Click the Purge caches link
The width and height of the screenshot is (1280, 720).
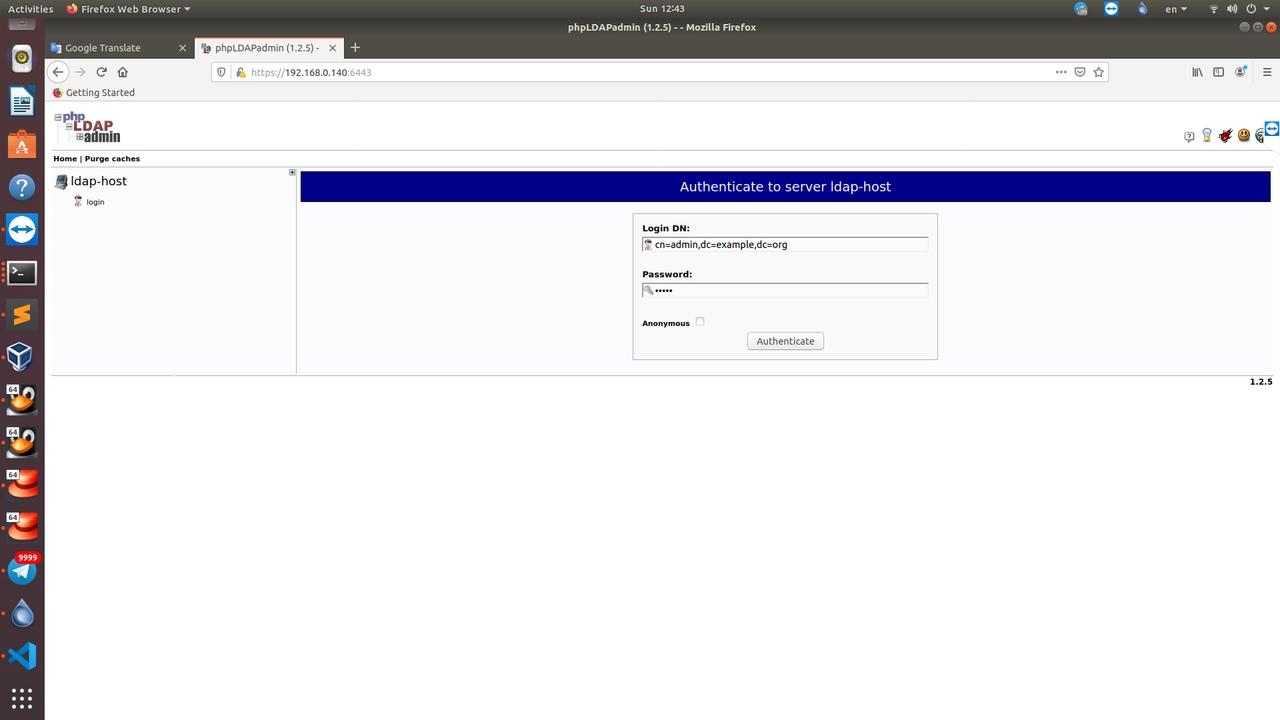point(112,159)
